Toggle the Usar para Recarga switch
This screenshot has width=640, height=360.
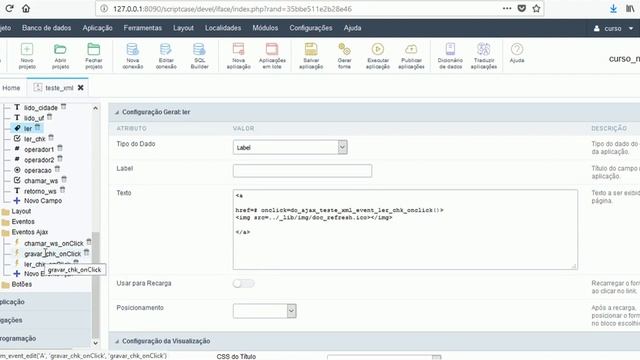[x=244, y=283]
